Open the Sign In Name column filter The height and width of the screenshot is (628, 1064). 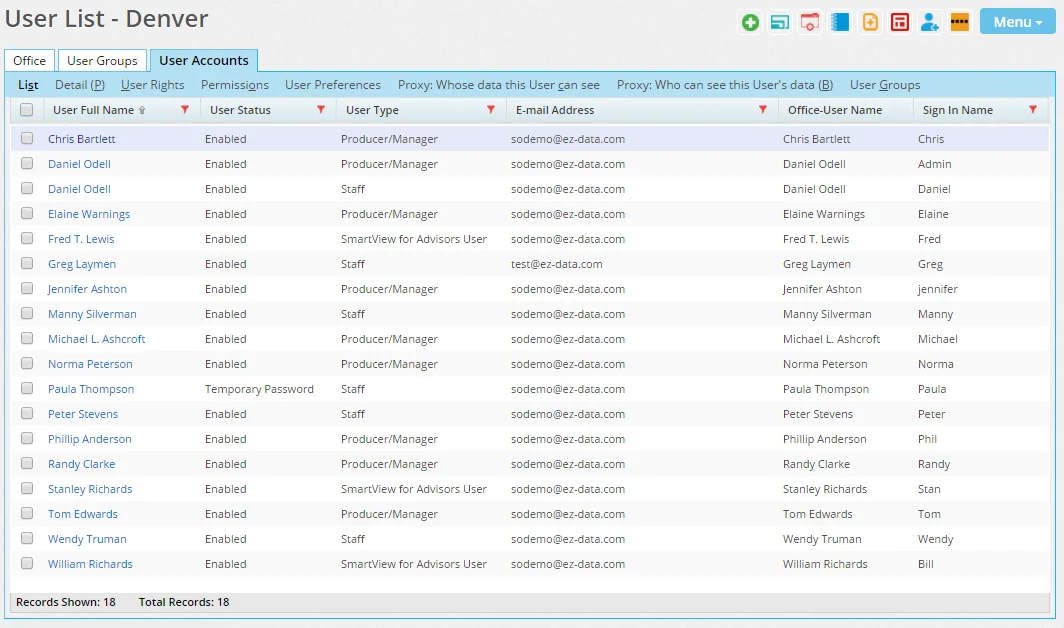click(x=1033, y=110)
